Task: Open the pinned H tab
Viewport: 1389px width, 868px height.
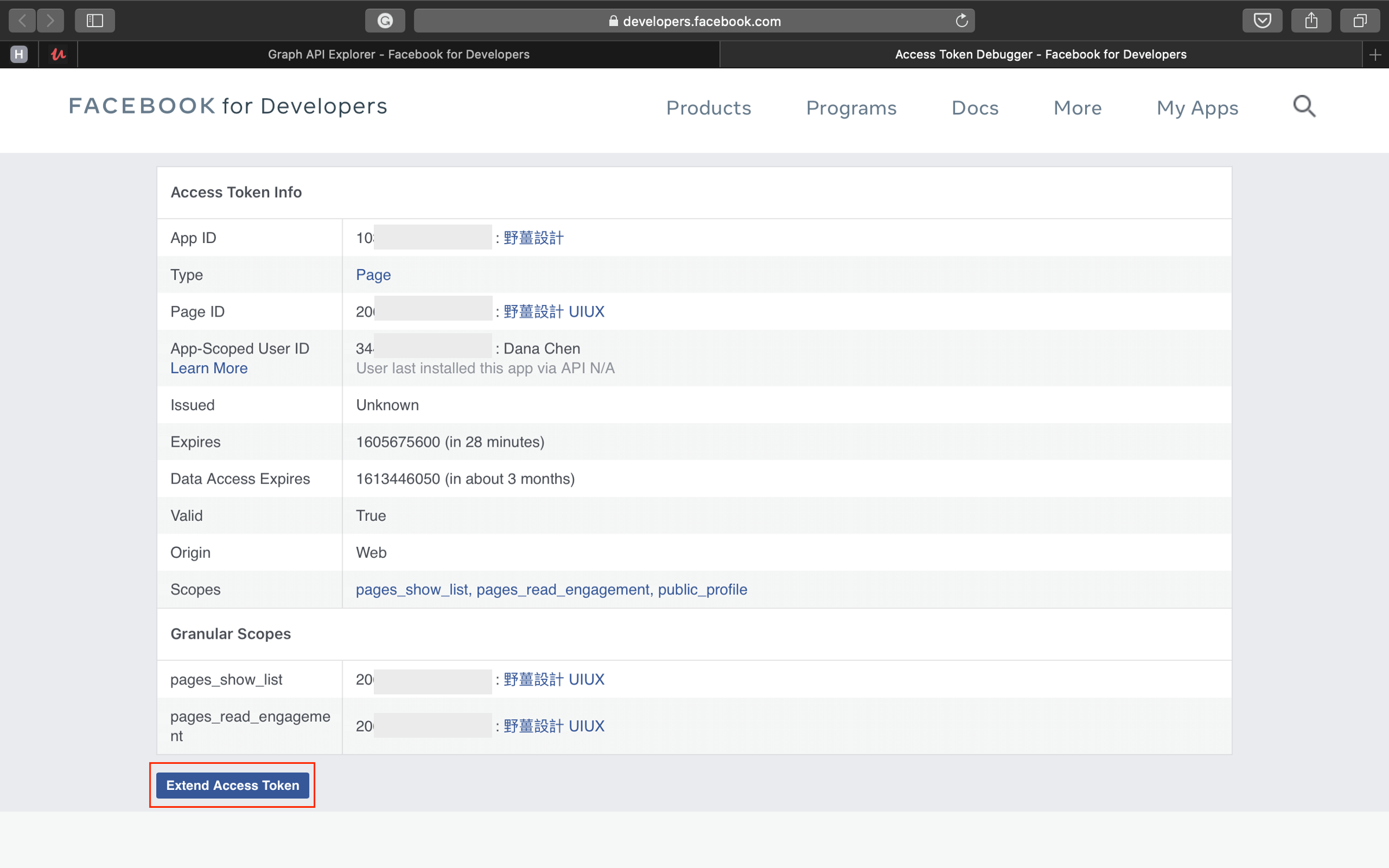Action: pos(19,54)
